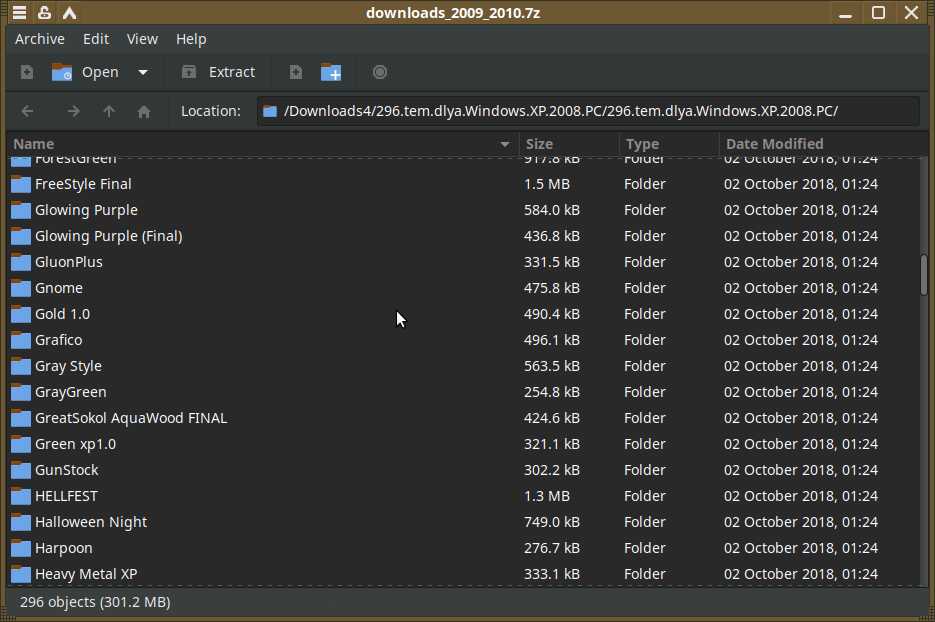Image resolution: width=935 pixels, height=622 pixels.
Task: Click the title bar shade arrow icon
Action: 70,13
